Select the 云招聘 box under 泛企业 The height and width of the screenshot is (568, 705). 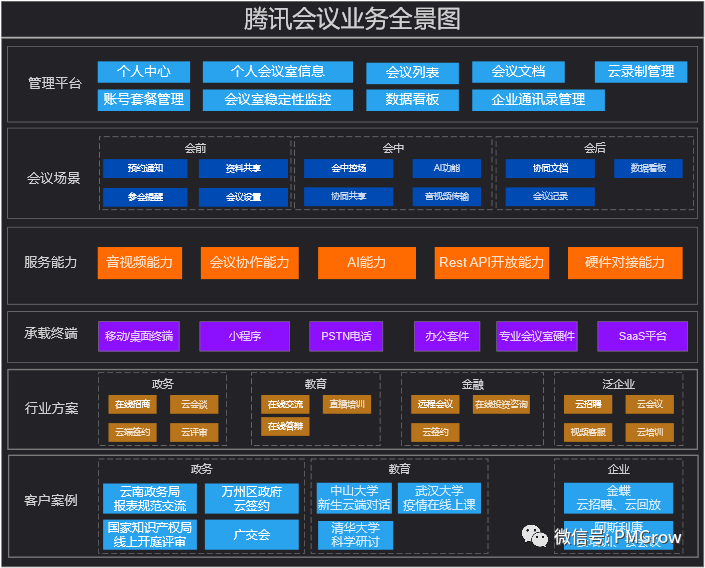click(x=588, y=405)
